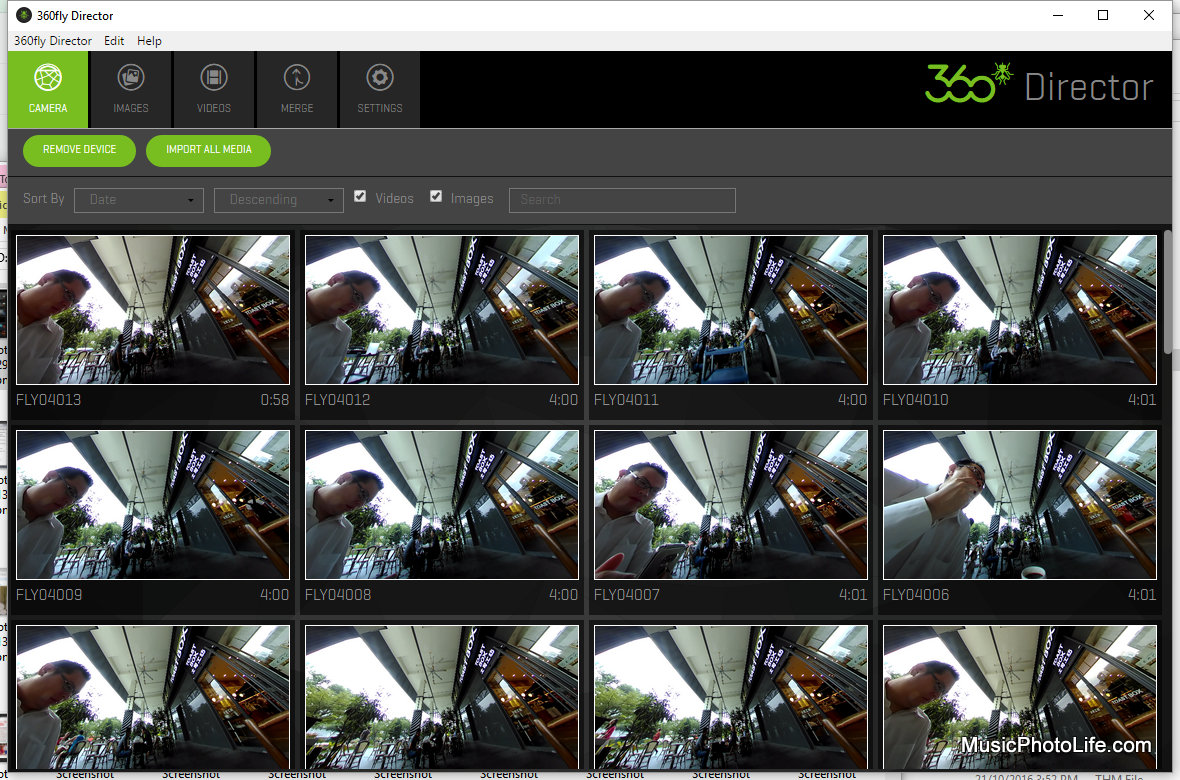Click the FLY04011 file name label
Image resolution: width=1180 pixels, height=780 pixels.
tap(626, 400)
